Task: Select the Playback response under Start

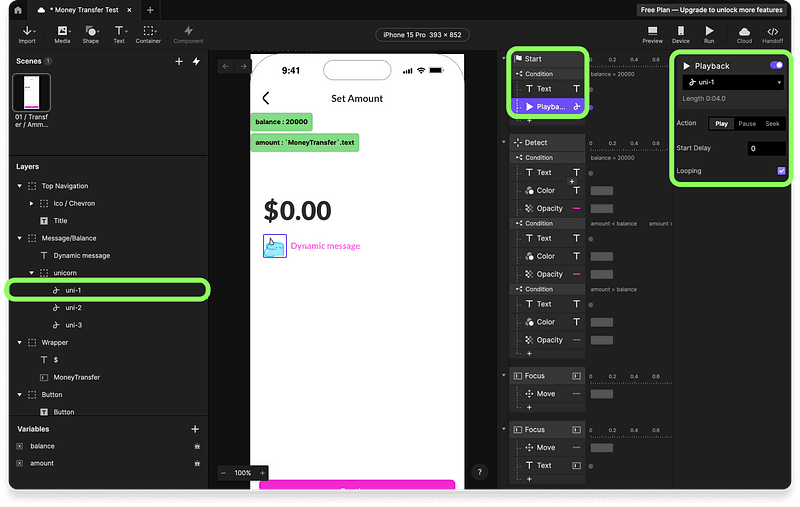Action: (547, 107)
